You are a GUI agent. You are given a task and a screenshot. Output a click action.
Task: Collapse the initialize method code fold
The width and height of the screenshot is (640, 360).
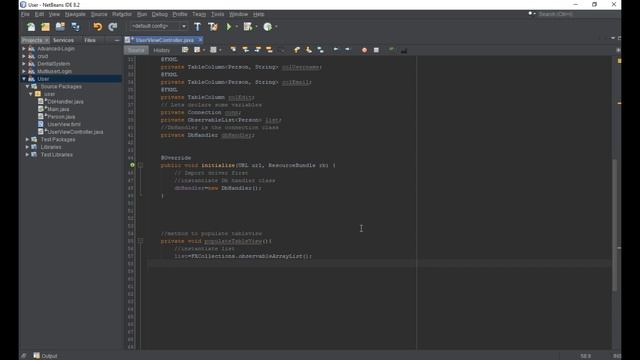tap(140, 165)
